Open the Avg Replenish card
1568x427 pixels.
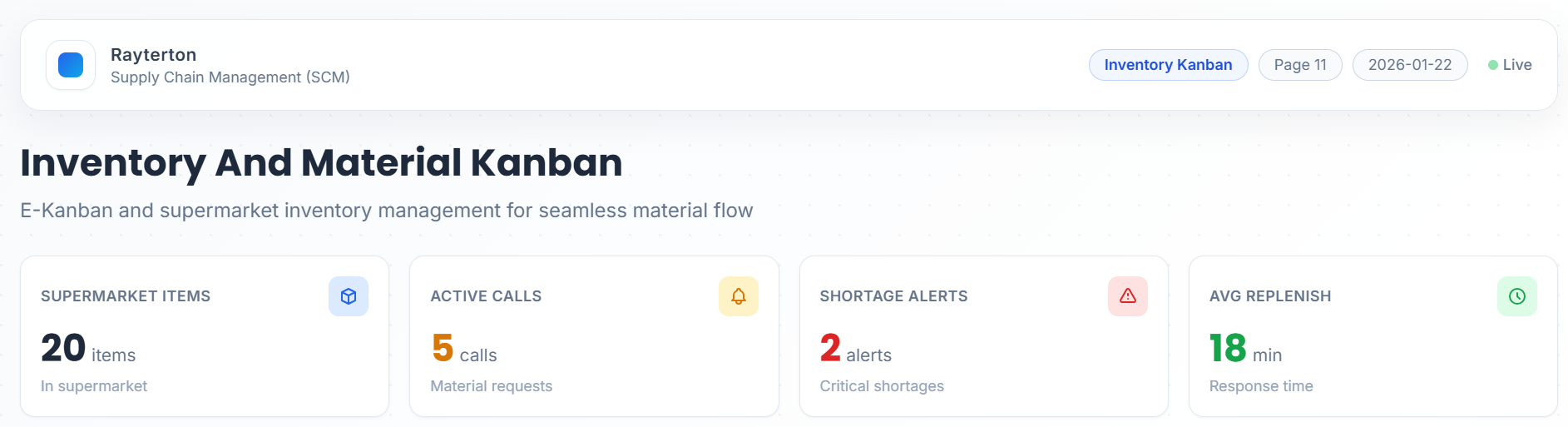(x=1373, y=336)
